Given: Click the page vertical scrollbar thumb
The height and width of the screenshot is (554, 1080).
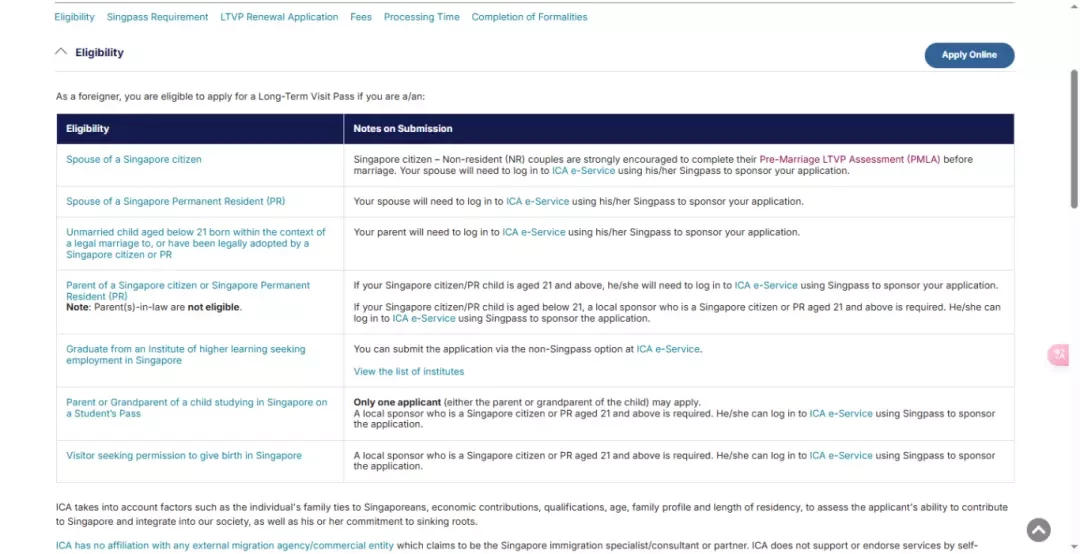Looking at the screenshot, I should (1074, 138).
